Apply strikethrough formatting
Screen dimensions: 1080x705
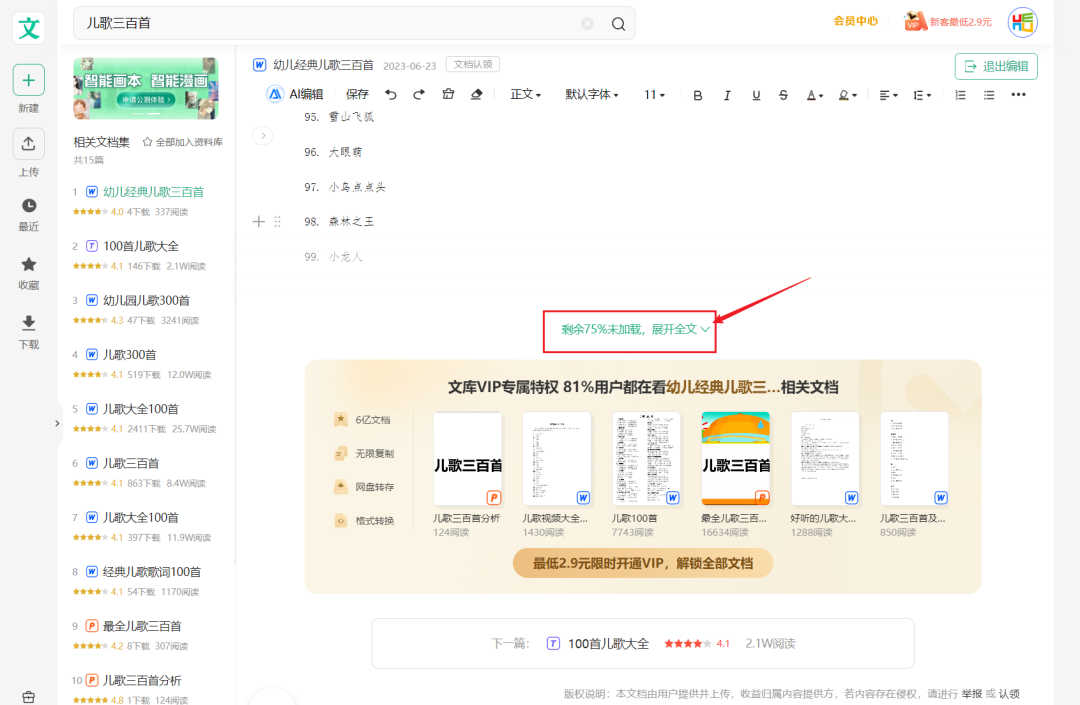(x=783, y=95)
